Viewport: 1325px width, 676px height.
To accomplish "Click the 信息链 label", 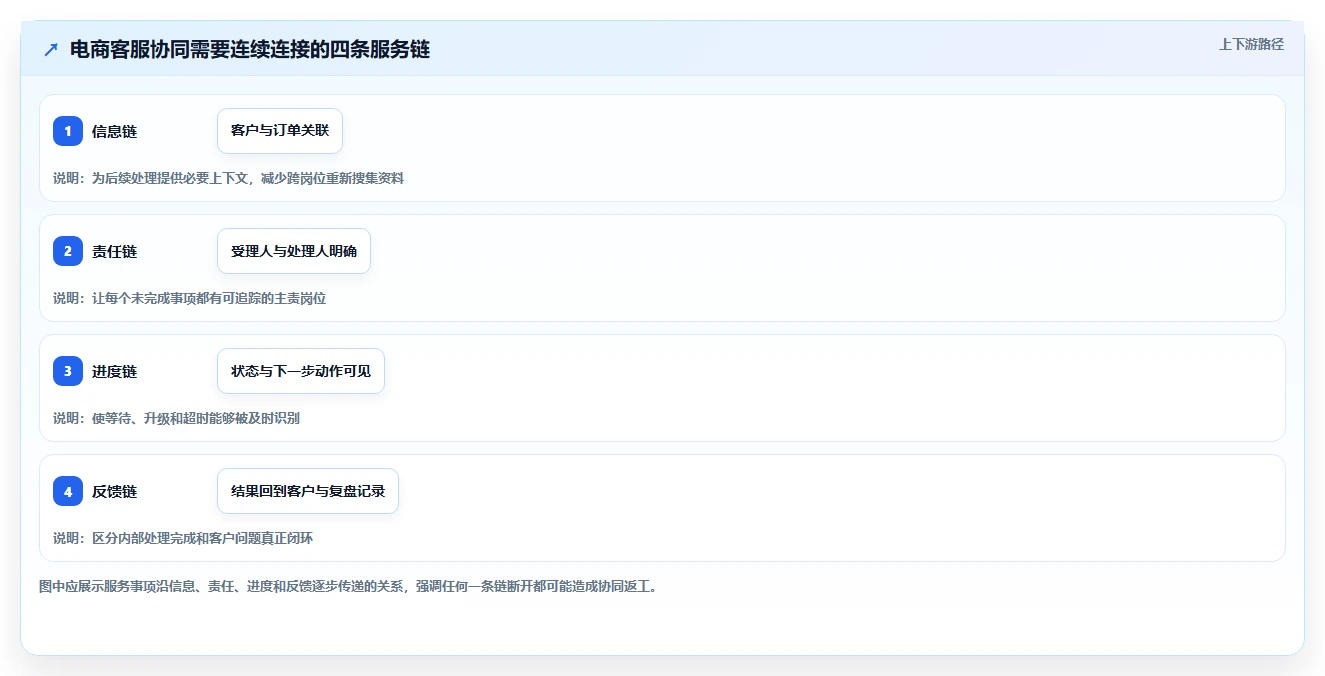I will click(114, 131).
